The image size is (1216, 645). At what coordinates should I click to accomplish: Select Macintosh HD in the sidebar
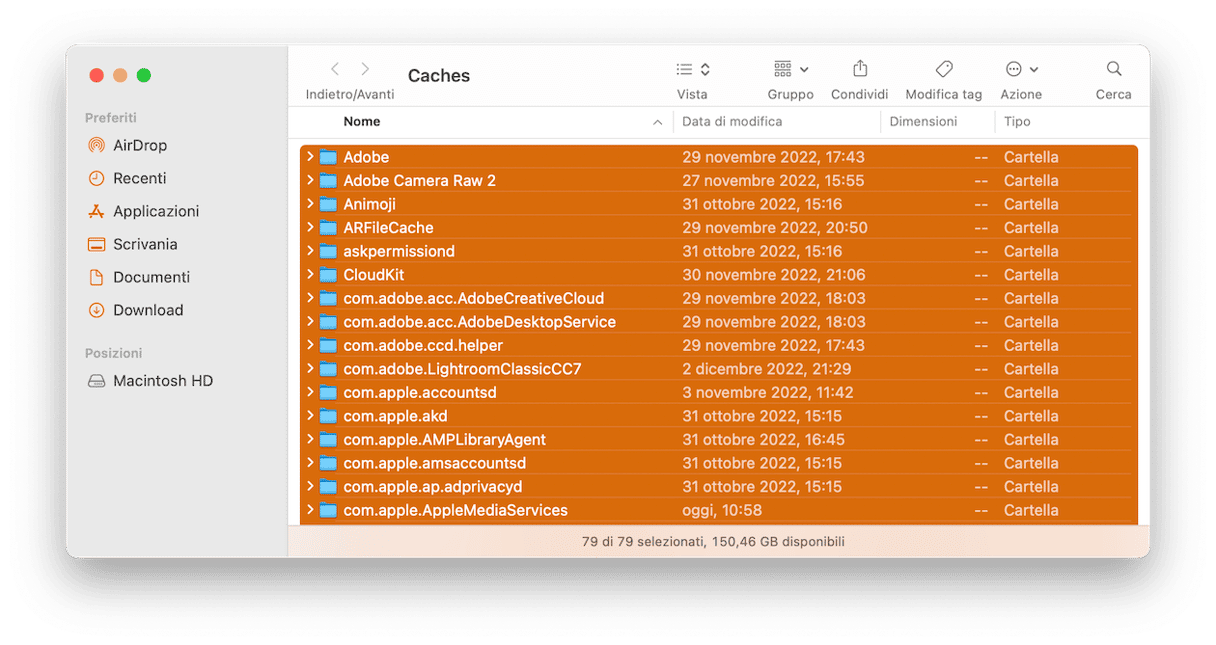click(x=150, y=381)
